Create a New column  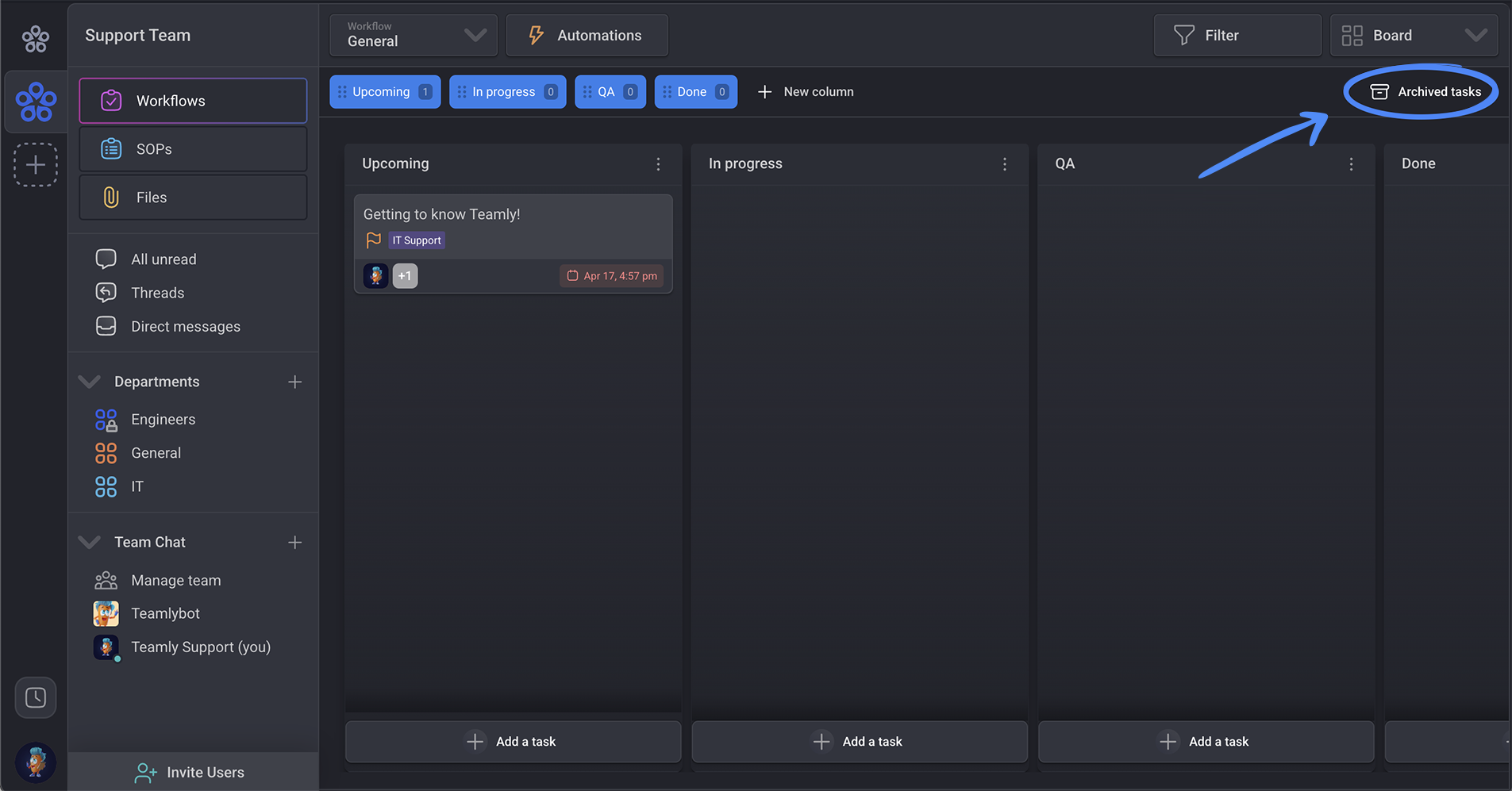[x=806, y=92]
